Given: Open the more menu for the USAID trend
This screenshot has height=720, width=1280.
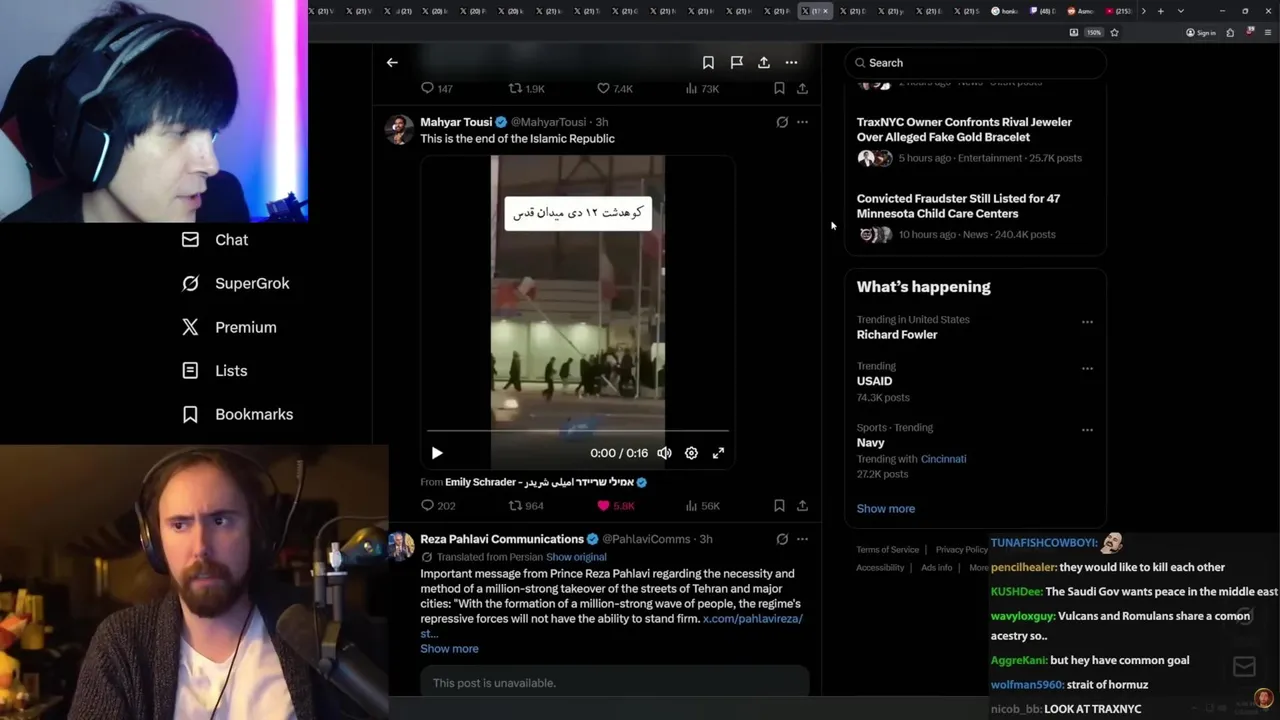Looking at the screenshot, I should (x=1087, y=368).
